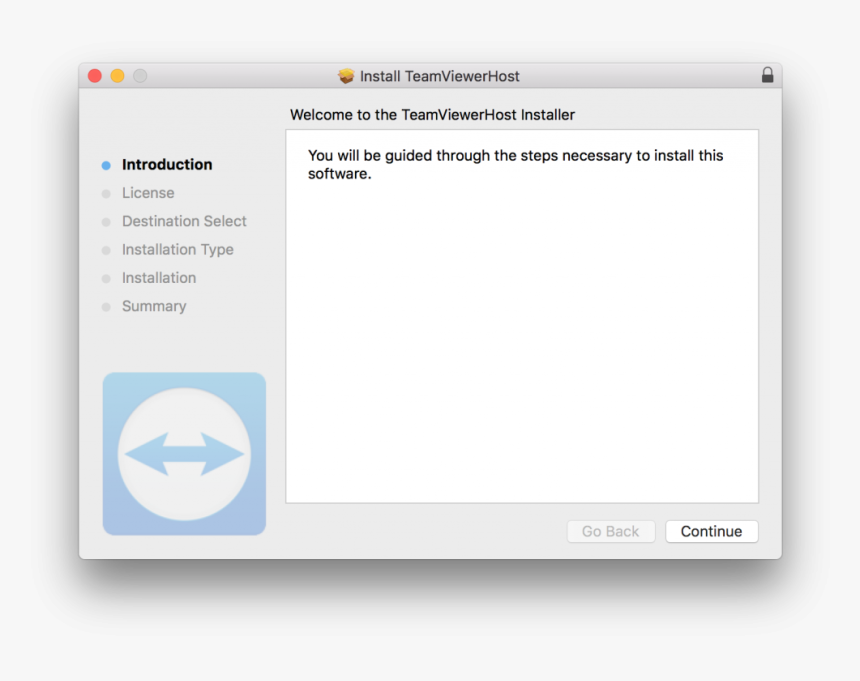The height and width of the screenshot is (681, 860).
Task: Click the 'Install TeamViewerHost' window title
Action: point(439,76)
